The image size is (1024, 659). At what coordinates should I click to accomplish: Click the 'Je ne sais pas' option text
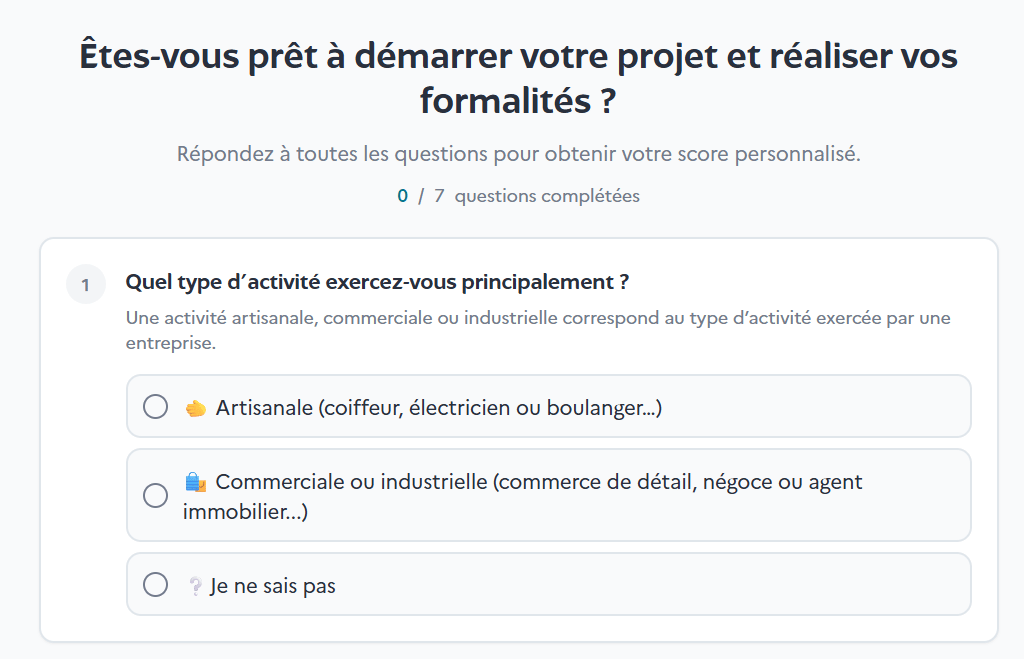click(x=273, y=586)
